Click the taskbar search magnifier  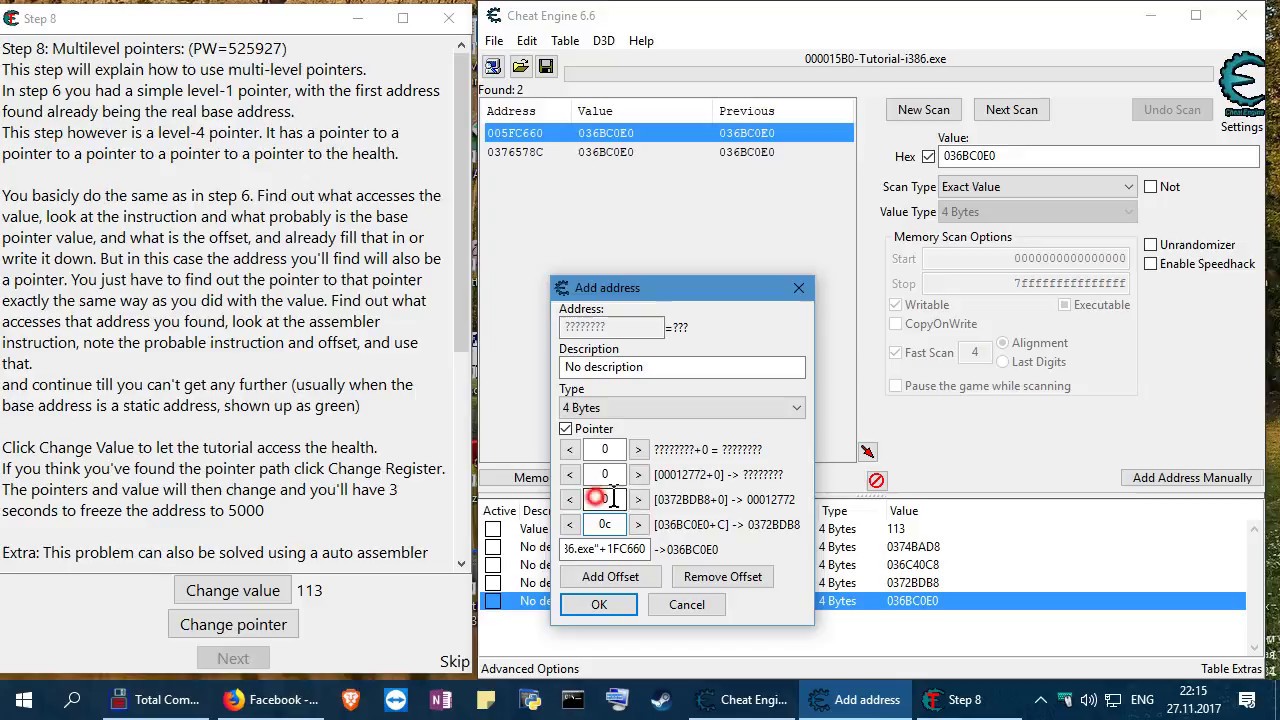click(72, 700)
